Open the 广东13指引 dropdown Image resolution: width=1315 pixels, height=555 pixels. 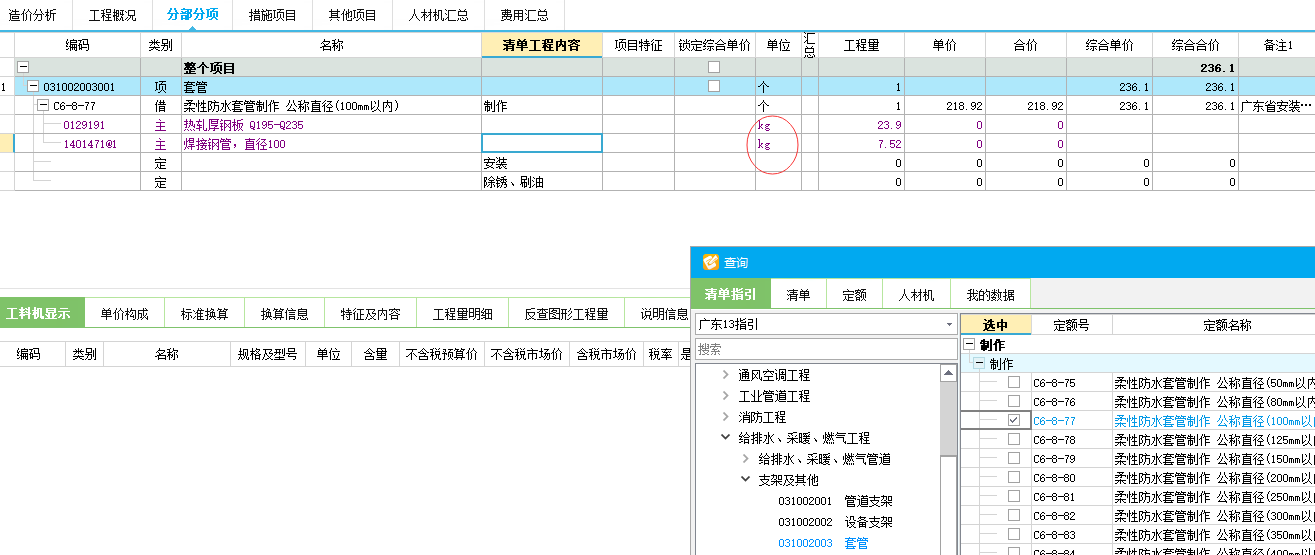(x=948, y=325)
